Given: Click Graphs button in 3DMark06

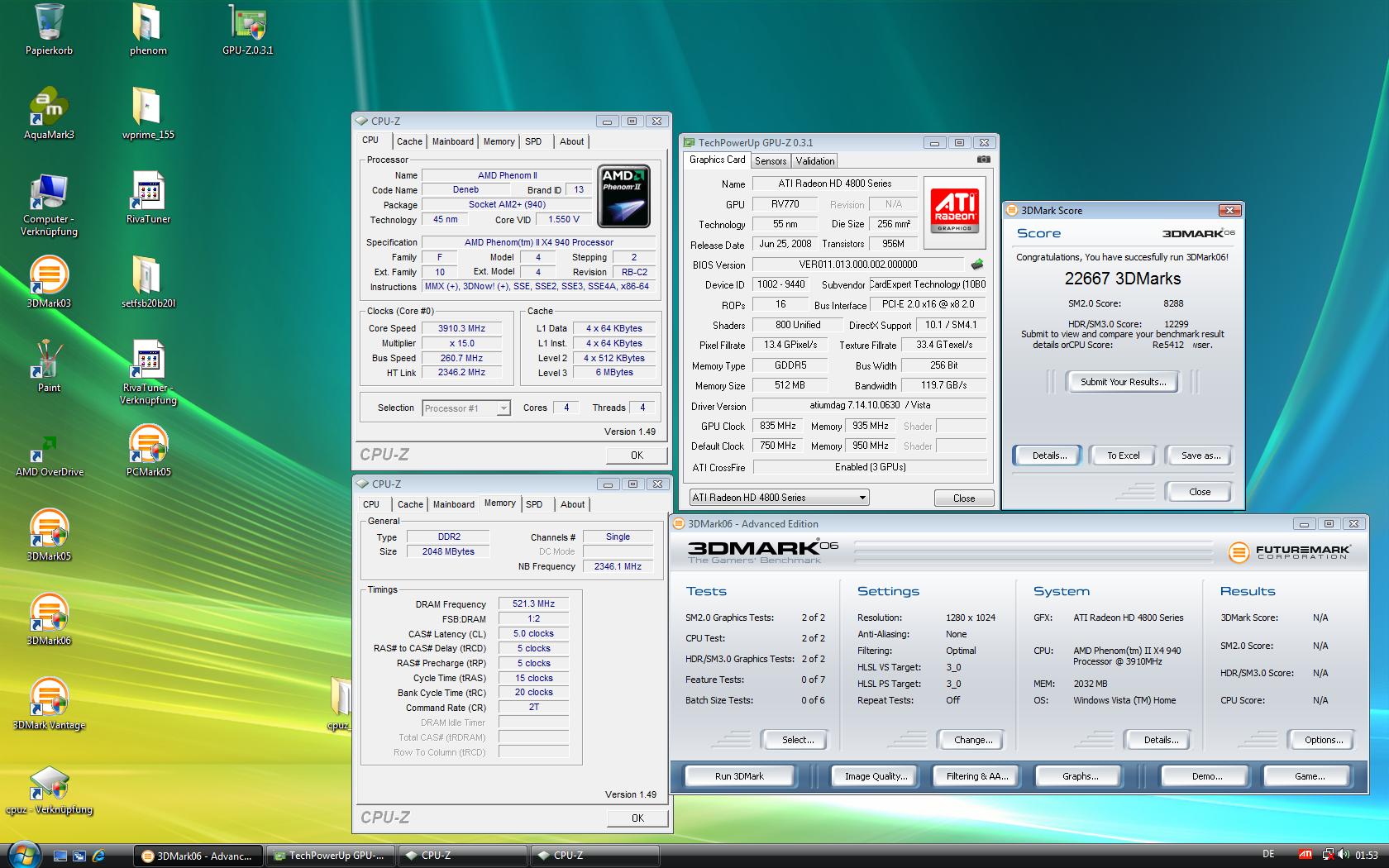Looking at the screenshot, I should coord(1080,776).
